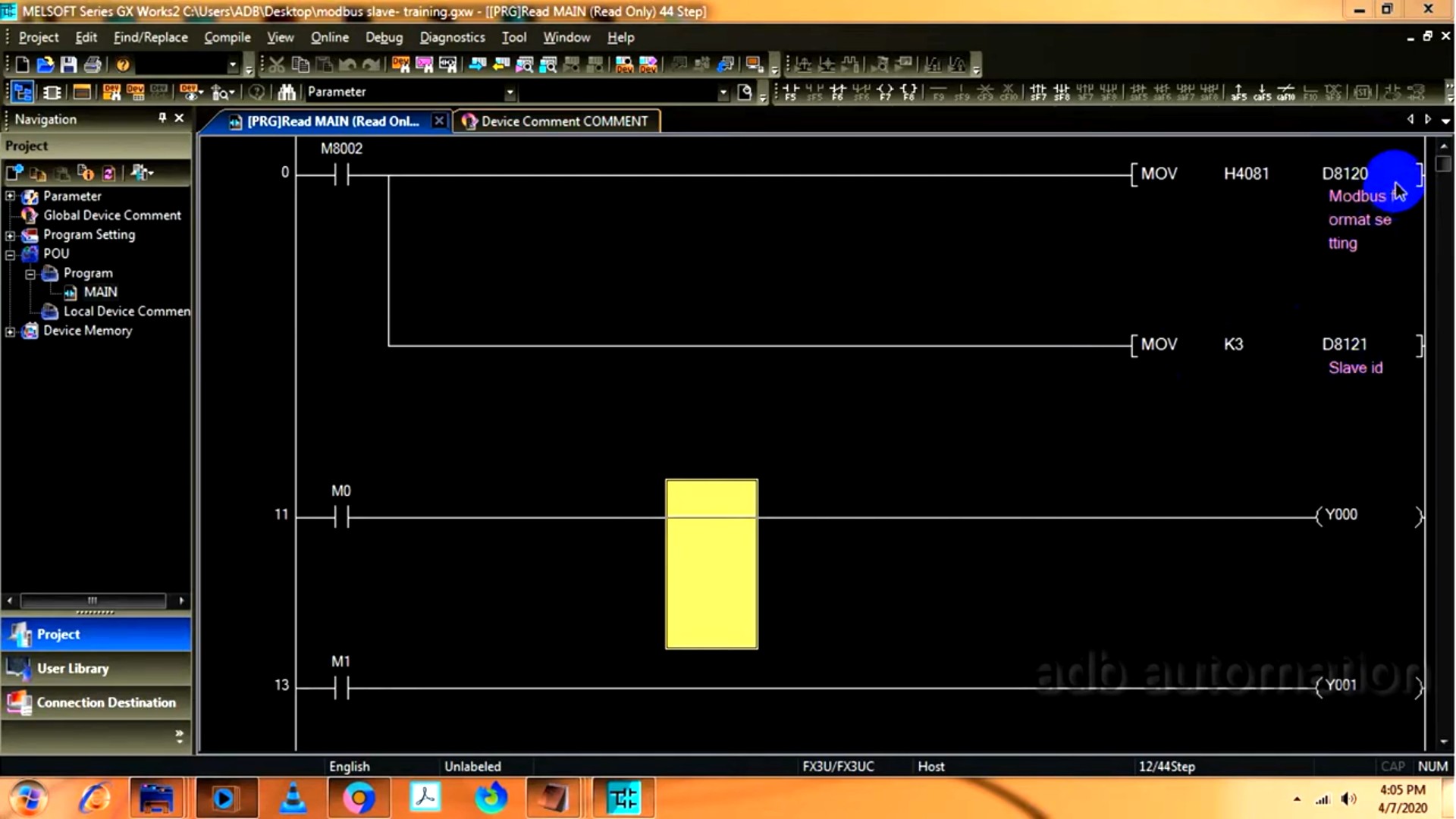The image size is (1456, 819).
Task: Expand Navigation panel bottom chevron
Action: point(179,736)
